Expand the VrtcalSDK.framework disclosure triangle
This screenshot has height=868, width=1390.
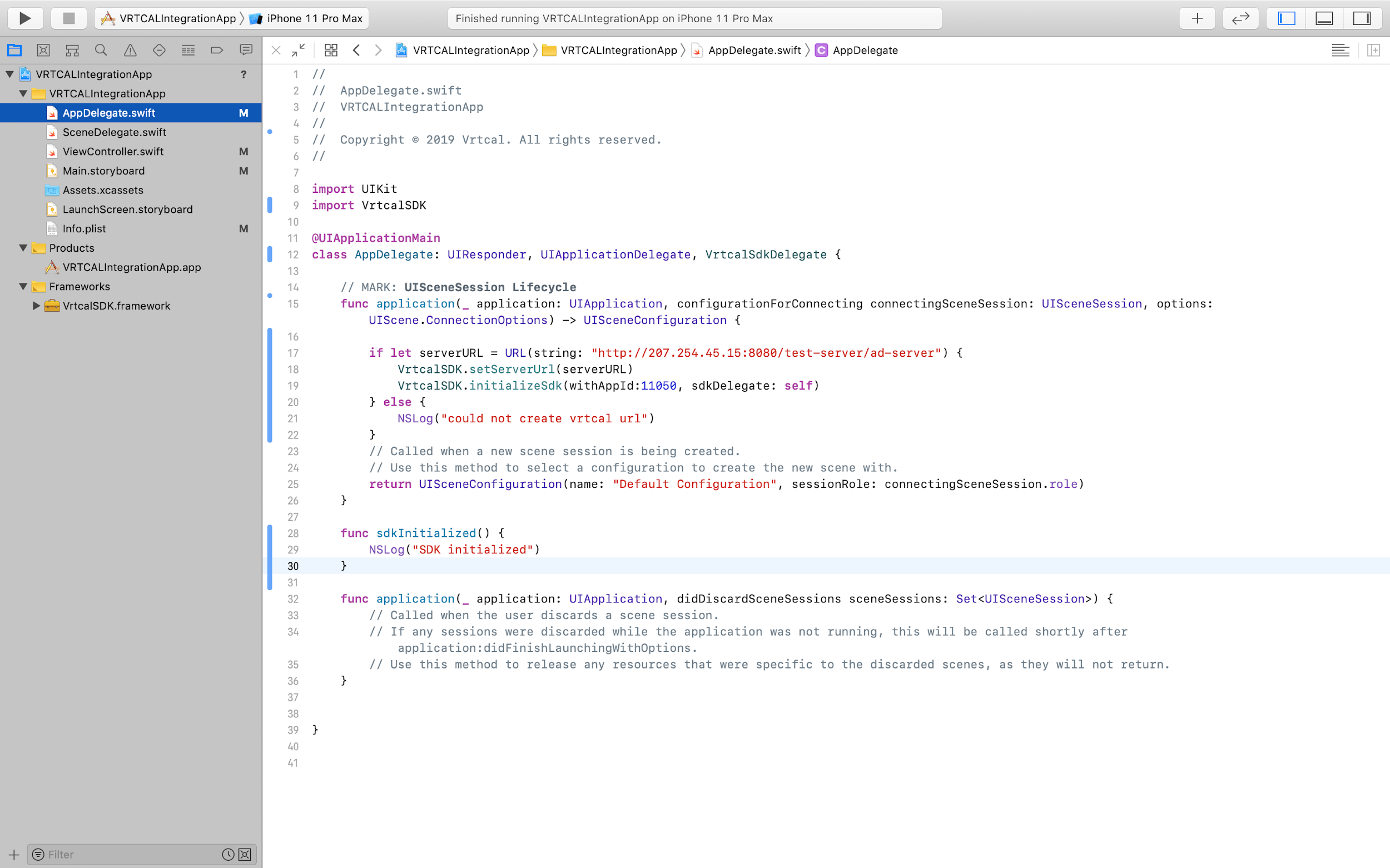tap(36, 306)
